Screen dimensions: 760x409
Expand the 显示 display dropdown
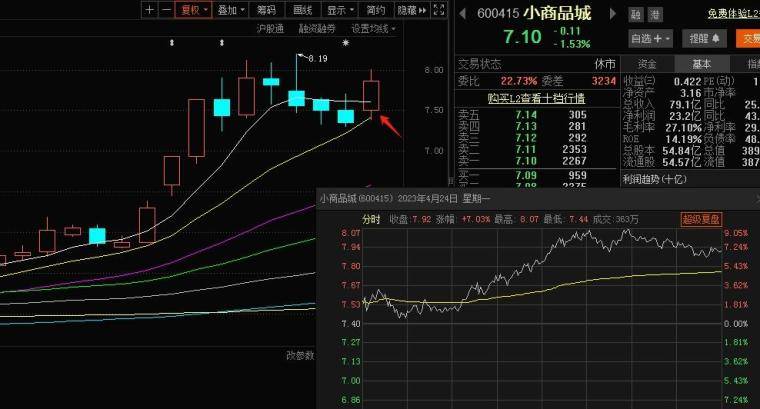click(x=340, y=10)
